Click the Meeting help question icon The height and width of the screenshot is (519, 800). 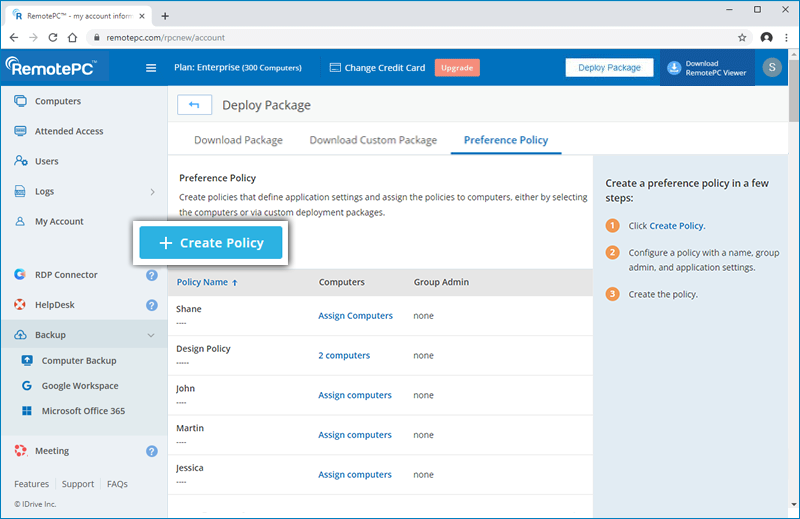(152, 451)
